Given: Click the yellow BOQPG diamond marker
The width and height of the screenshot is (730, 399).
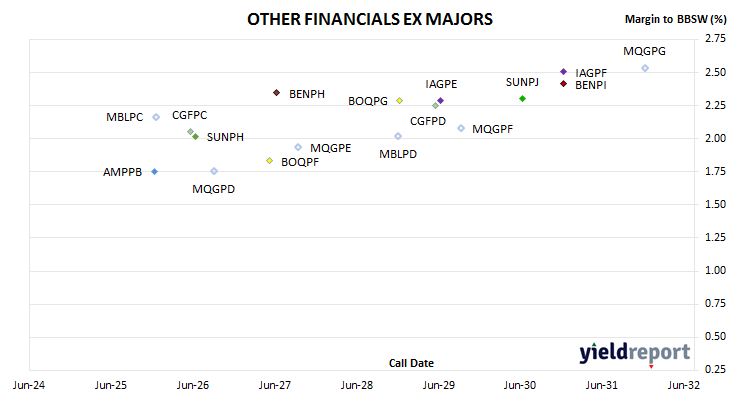Looking at the screenshot, I should click(399, 101).
